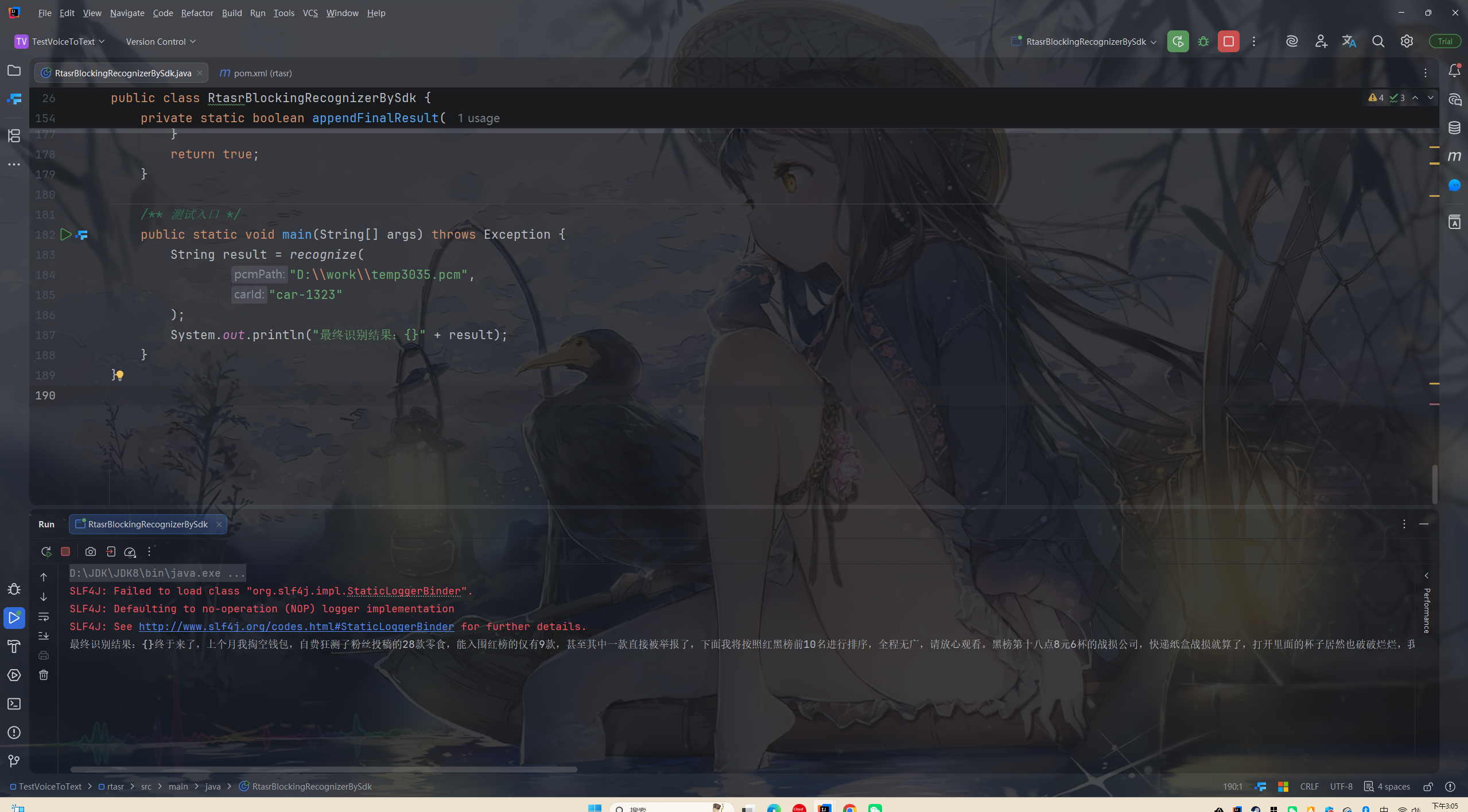Click the Debug bug icon in toolbar
The width and height of the screenshot is (1468, 812).
click(x=1203, y=41)
